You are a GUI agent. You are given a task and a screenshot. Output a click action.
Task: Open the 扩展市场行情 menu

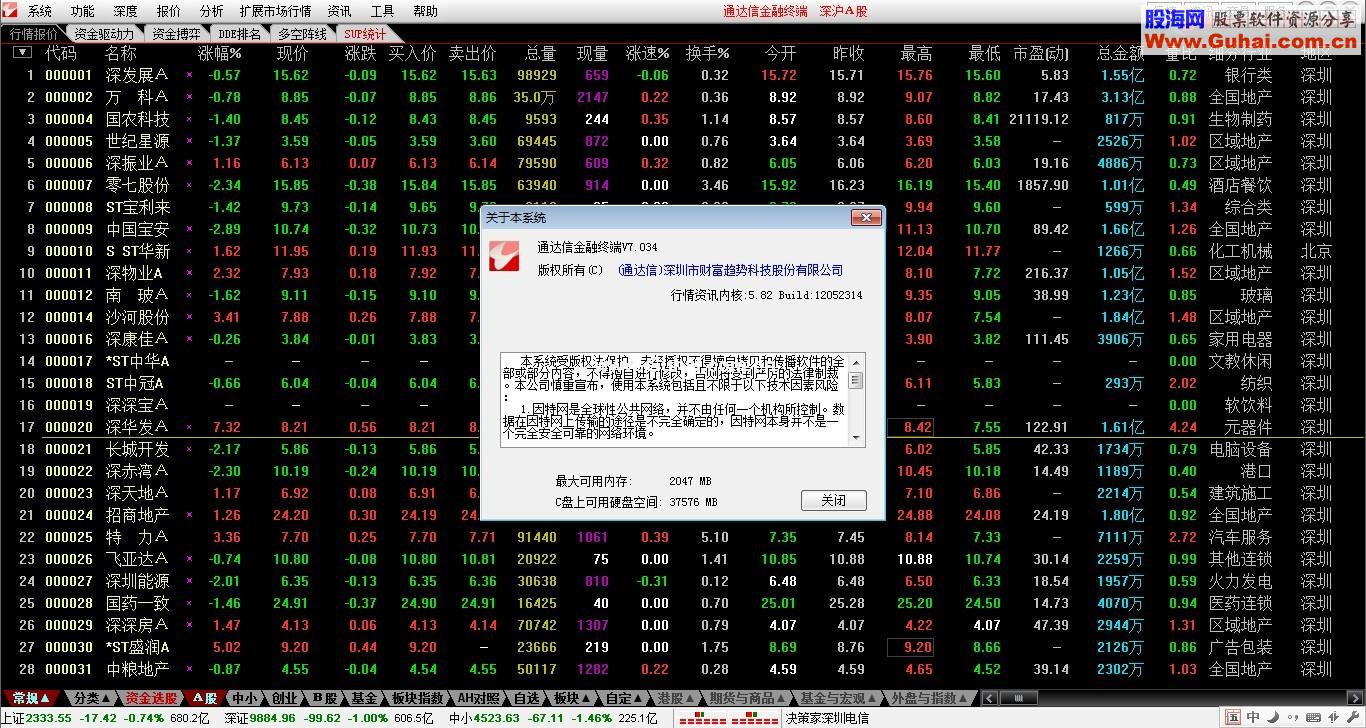click(x=275, y=11)
